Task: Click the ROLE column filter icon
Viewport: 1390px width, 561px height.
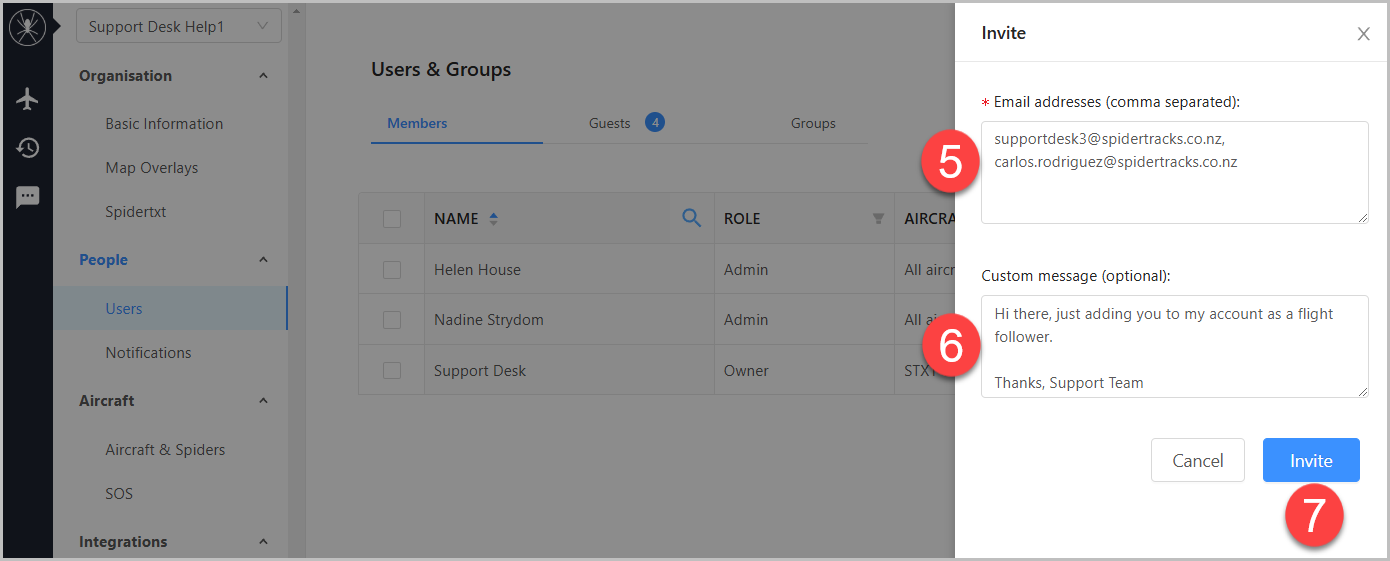Action: pyautogui.click(x=878, y=219)
